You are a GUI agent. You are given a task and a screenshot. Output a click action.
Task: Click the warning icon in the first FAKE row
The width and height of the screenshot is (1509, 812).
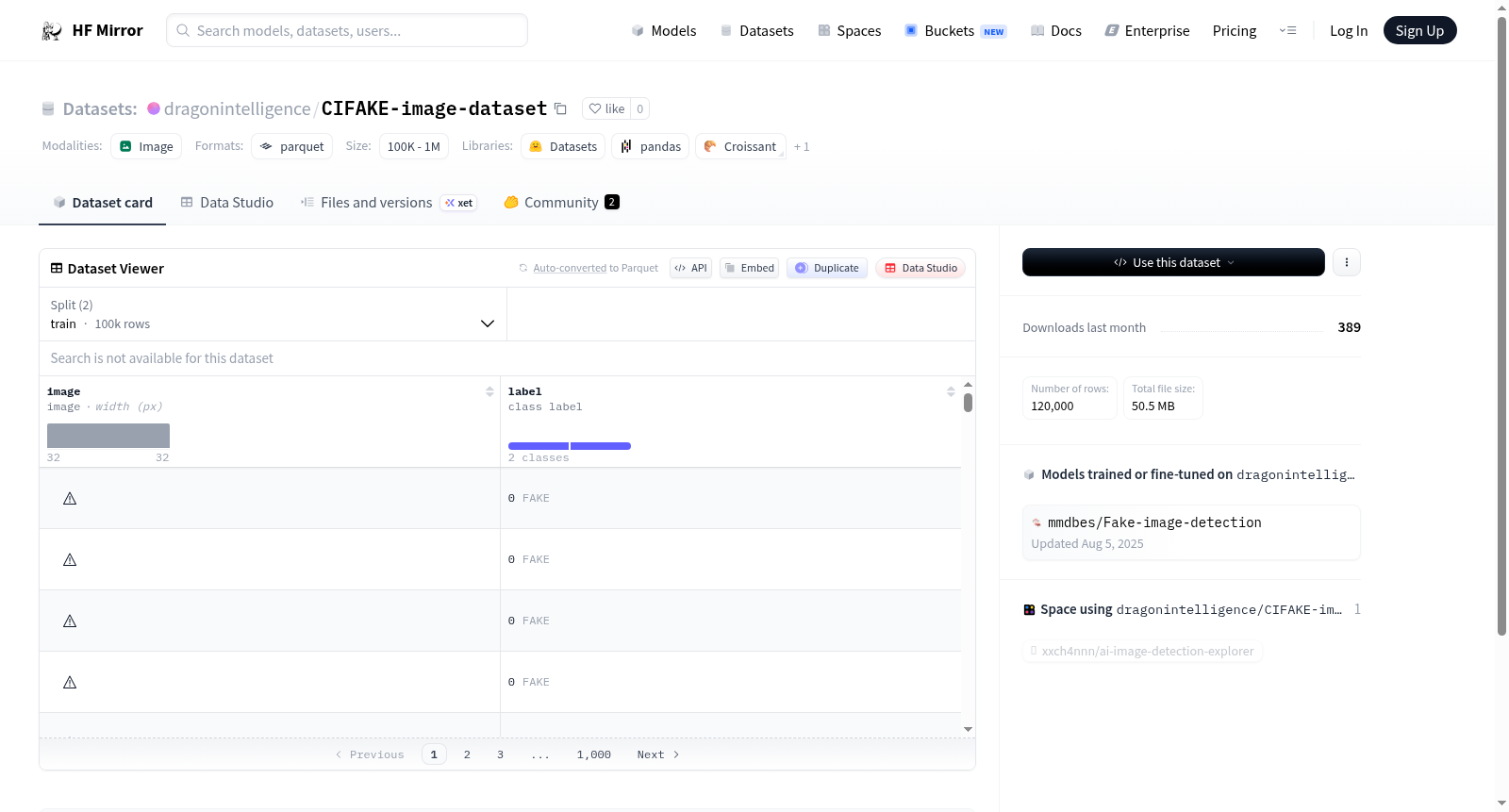70,498
